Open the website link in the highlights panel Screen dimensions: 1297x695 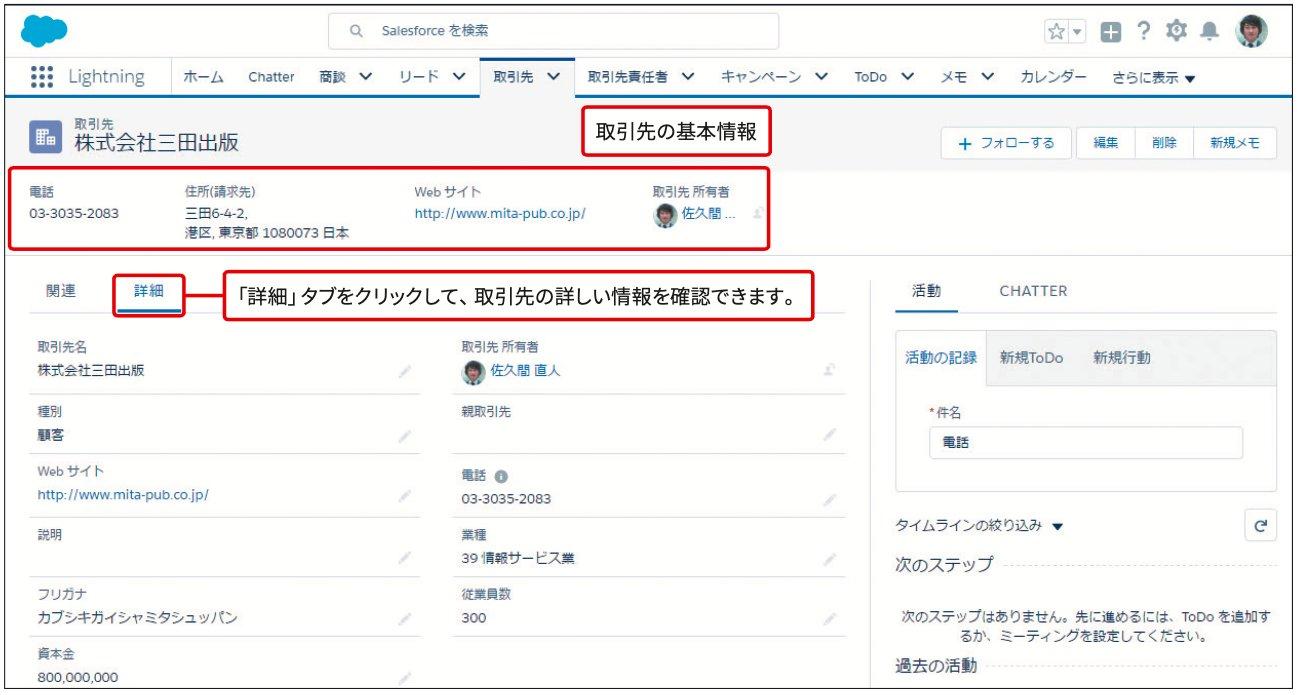pos(500,213)
